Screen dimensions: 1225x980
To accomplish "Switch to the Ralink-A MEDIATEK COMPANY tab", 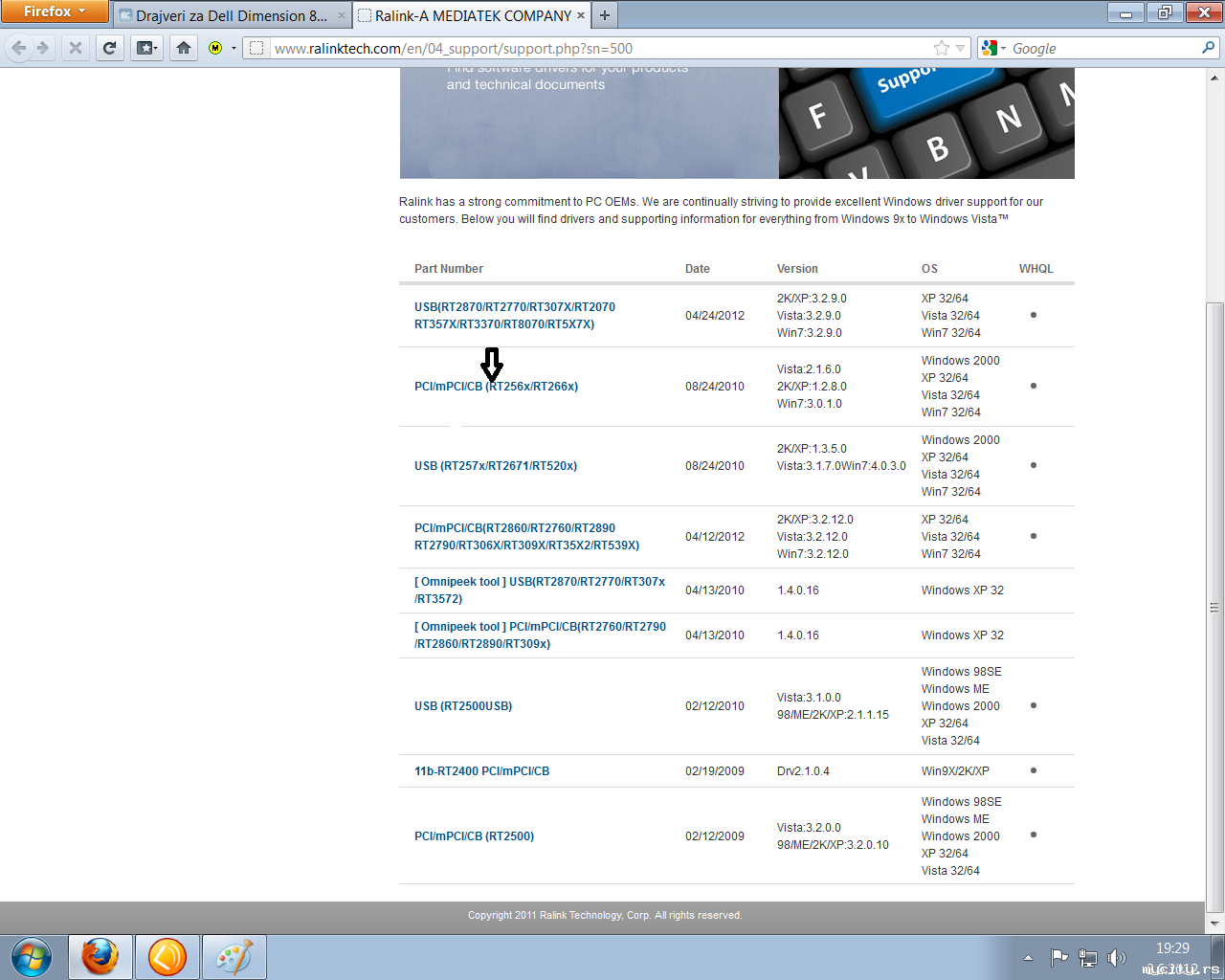I will [x=472, y=15].
